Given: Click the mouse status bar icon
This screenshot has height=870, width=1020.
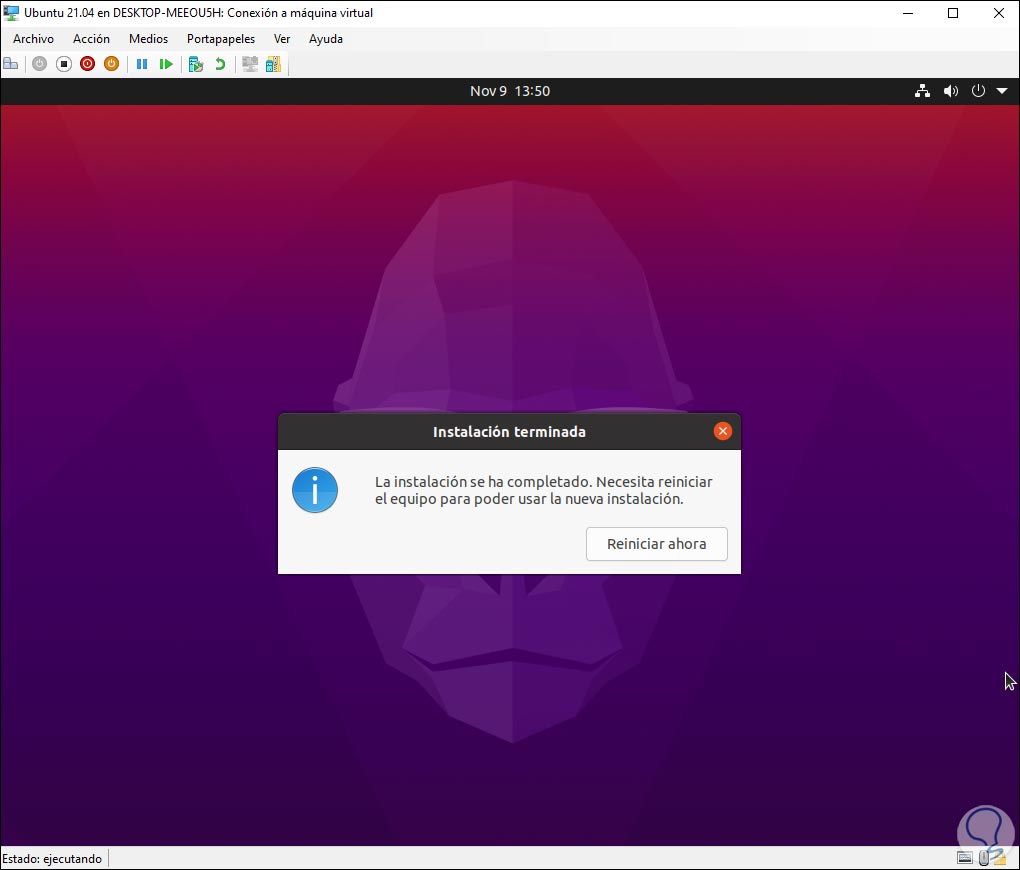Looking at the screenshot, I should coord(984,858).
